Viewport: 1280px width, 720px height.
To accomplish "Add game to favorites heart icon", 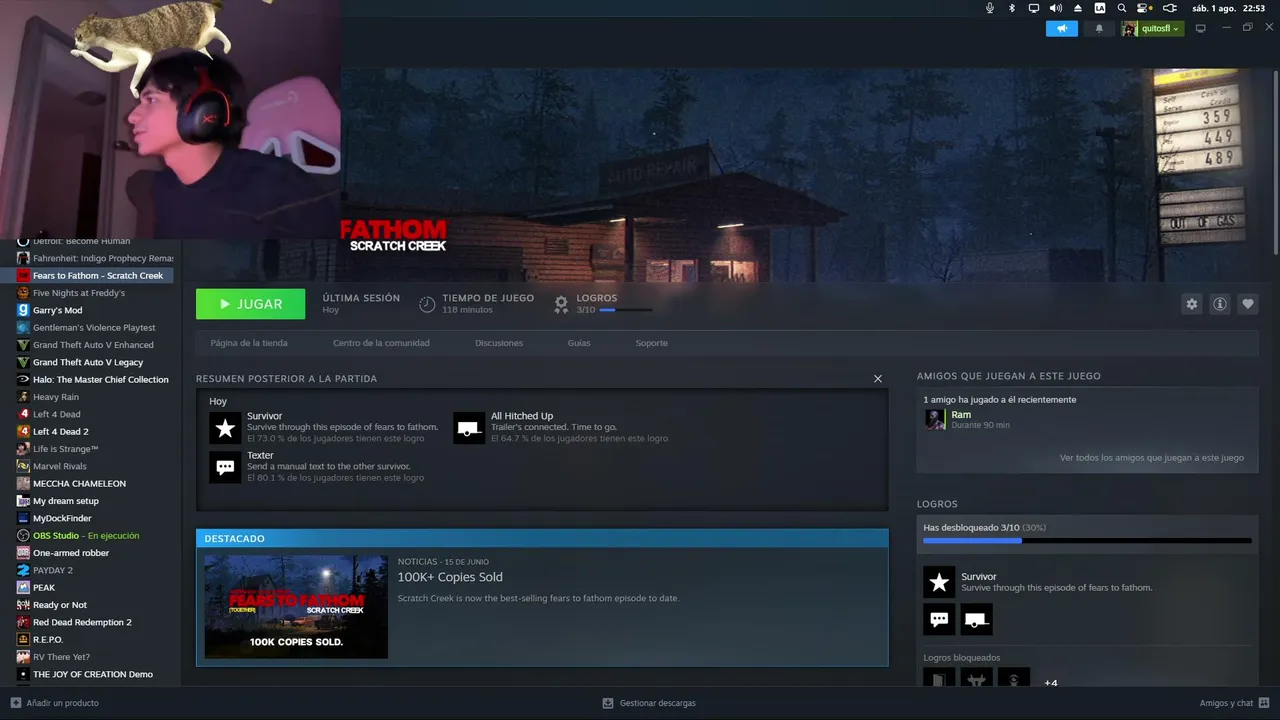I will [1247, 304].
